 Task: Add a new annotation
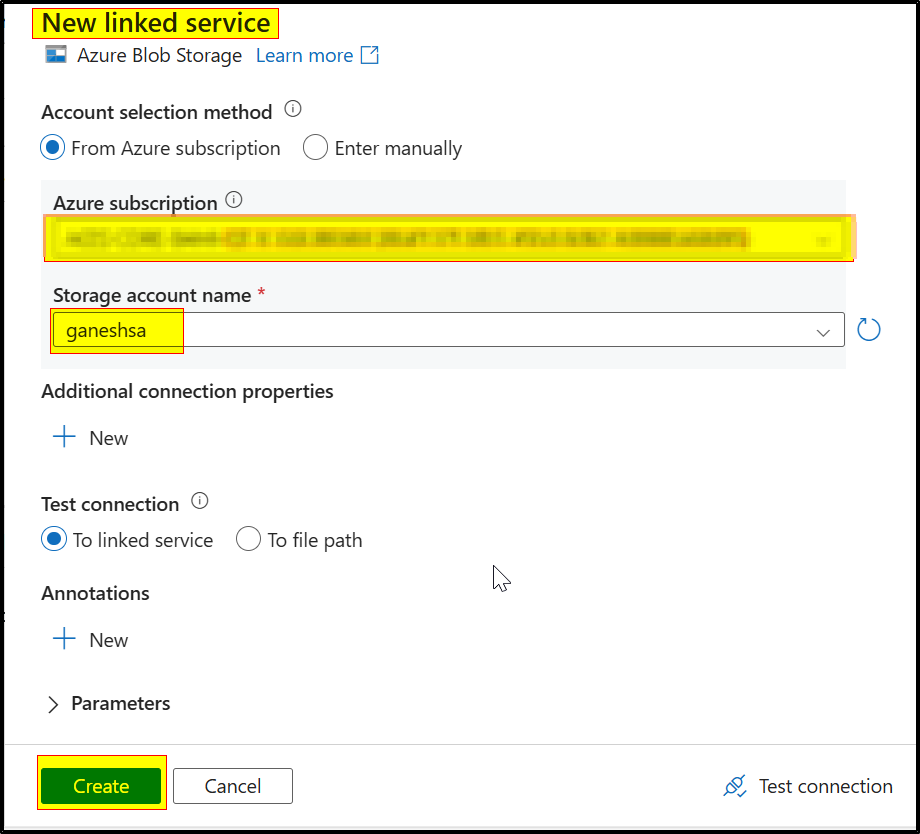coord(89,639)
